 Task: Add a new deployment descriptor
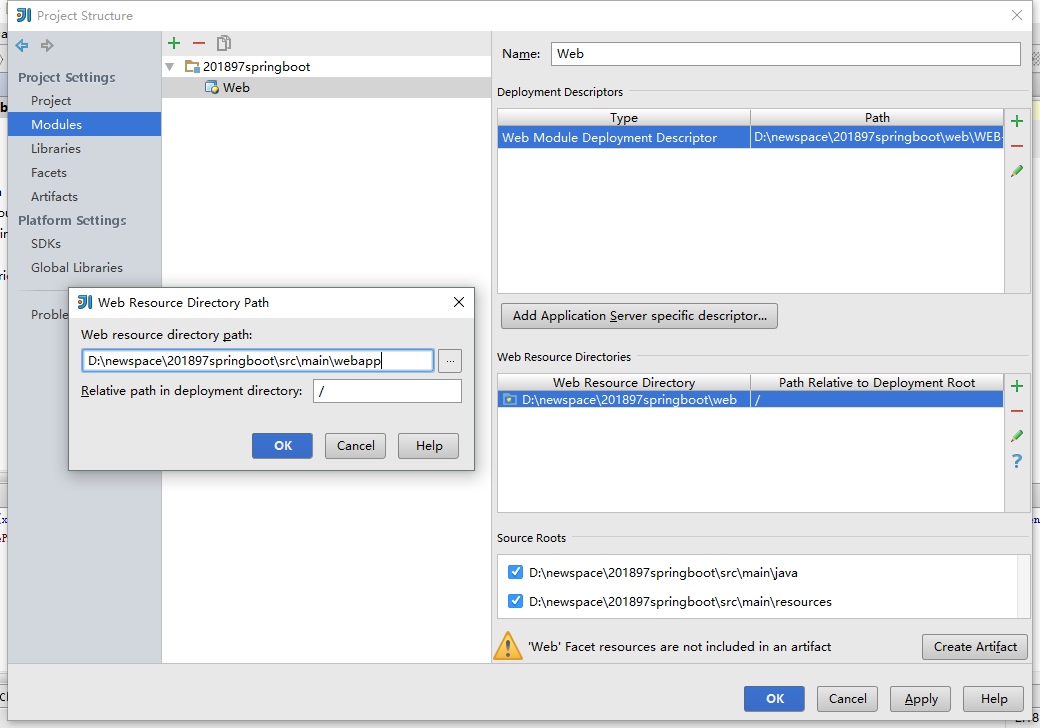pyautogui.click(x=1017, y=121)
